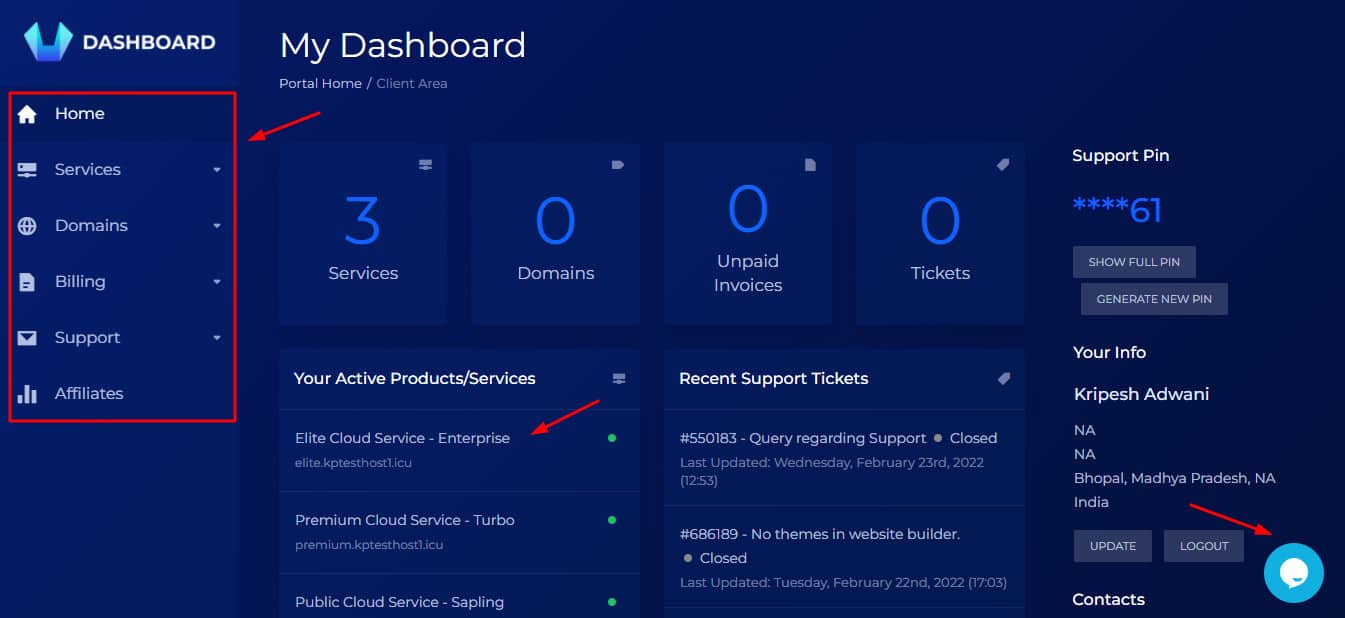Click the Update info button
This screenshot has height=618, width=1345.
pyautogui.click(x=1113, y=546)
